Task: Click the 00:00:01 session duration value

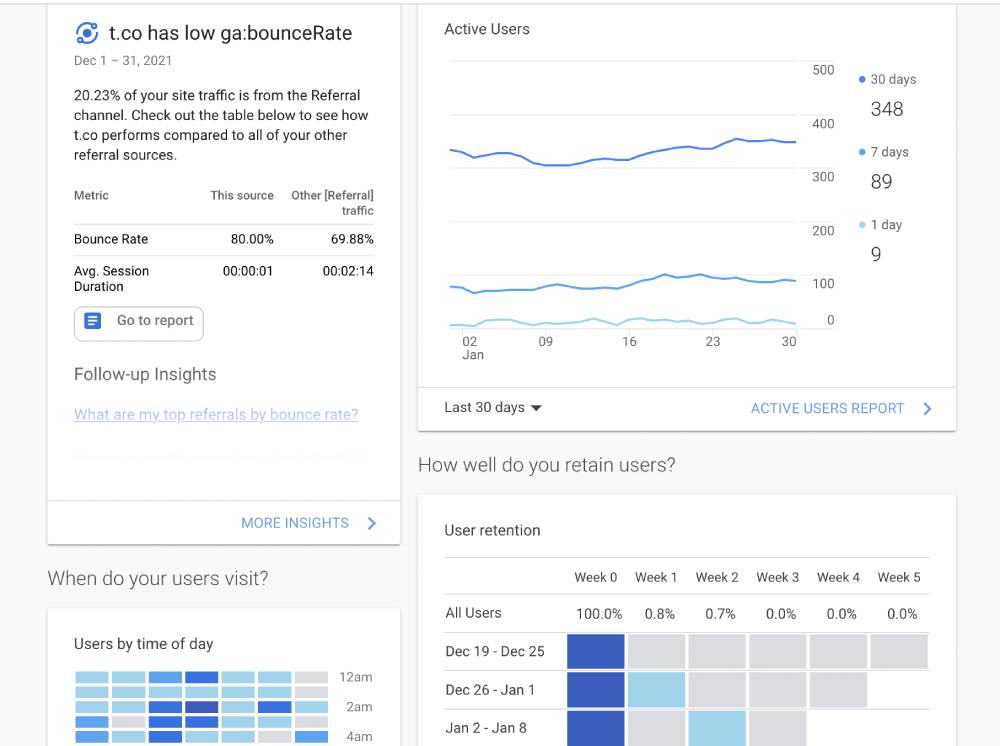Action: (x=247, y=271)
